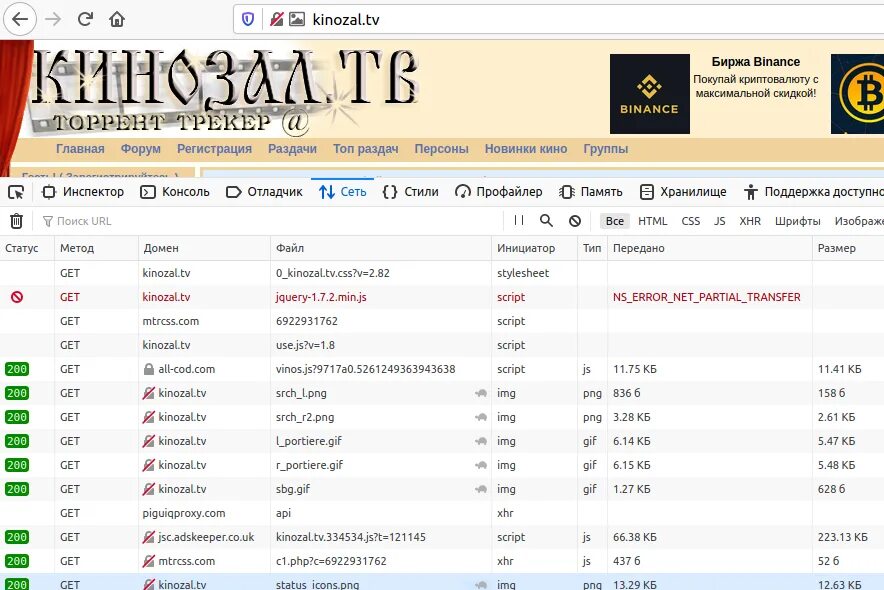The height and width of the screenshot is (590, 884).
Task: Open the Новинки кино link
Action: (x=525, y=149)
